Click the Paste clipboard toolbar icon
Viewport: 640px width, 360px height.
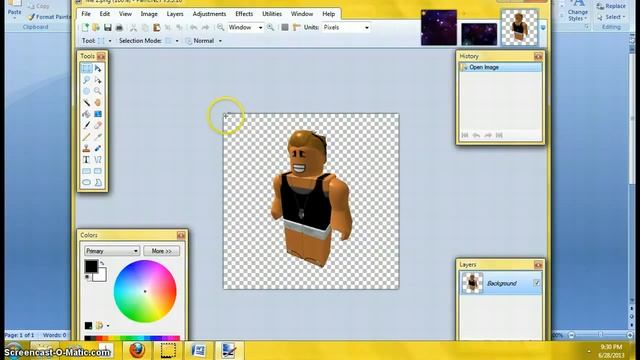point(156,27)
